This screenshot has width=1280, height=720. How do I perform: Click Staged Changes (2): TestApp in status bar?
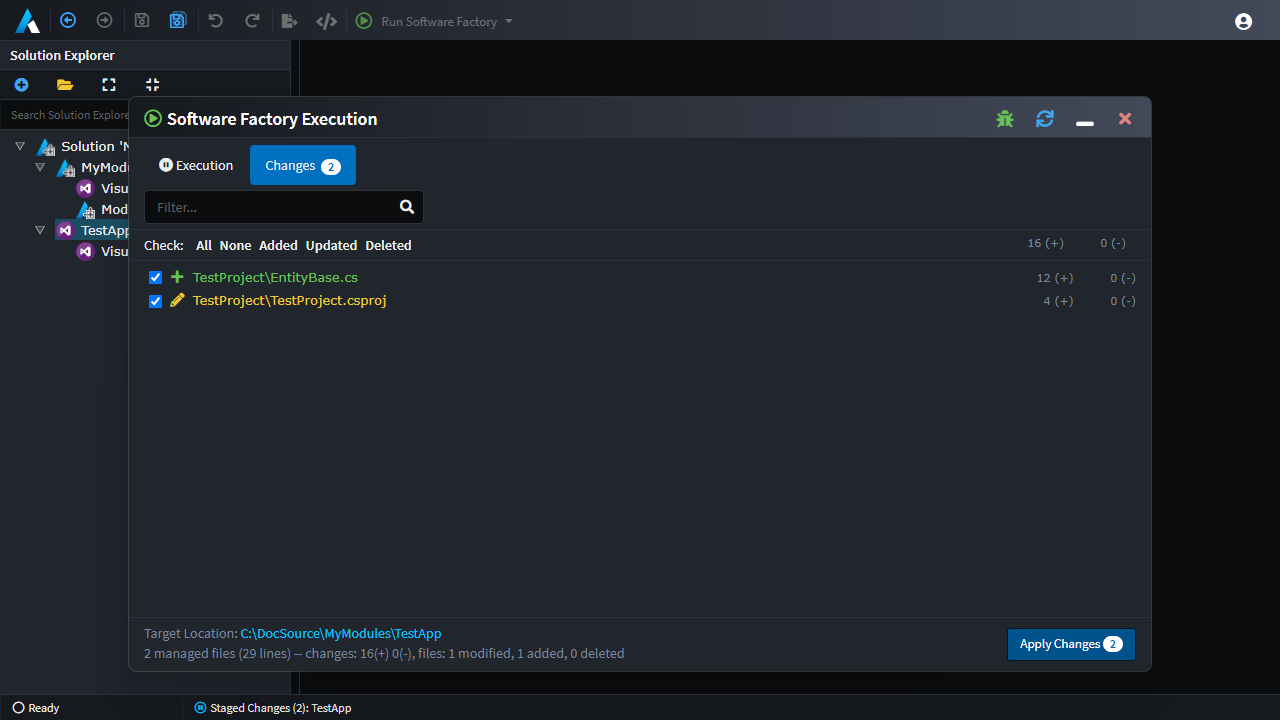point(273,708)
